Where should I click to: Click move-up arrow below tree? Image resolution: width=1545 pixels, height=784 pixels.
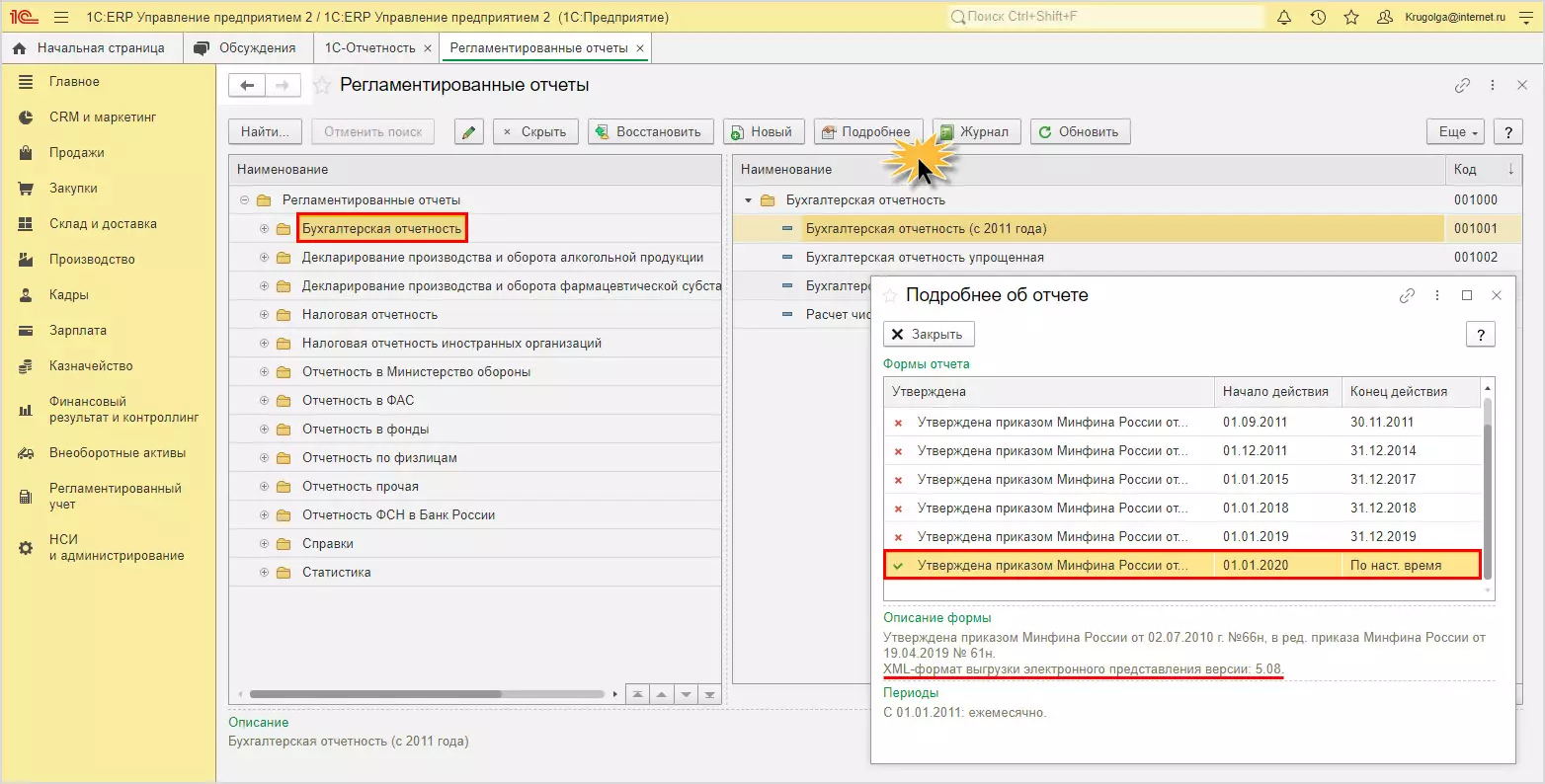tap(663, 694)
